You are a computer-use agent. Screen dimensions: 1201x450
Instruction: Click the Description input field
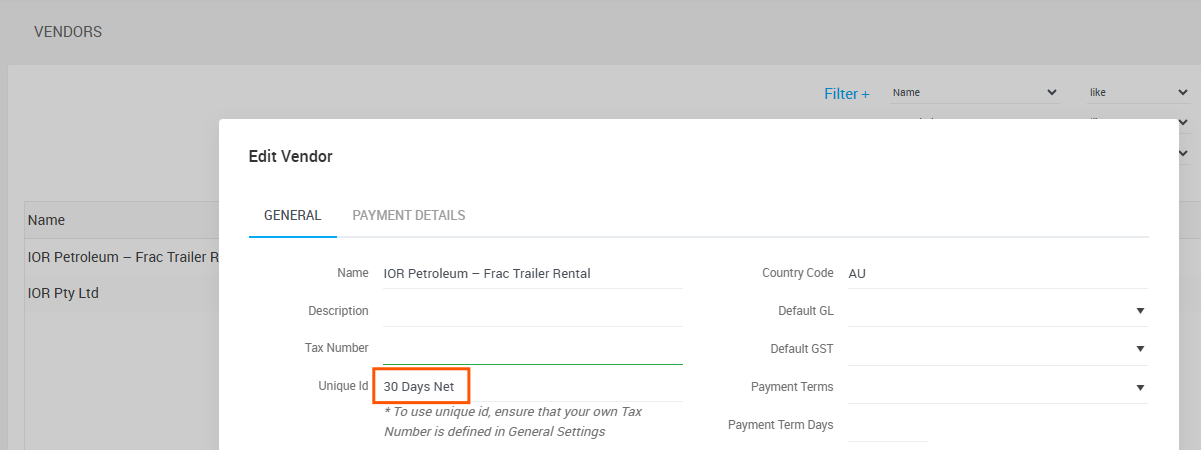533,311
